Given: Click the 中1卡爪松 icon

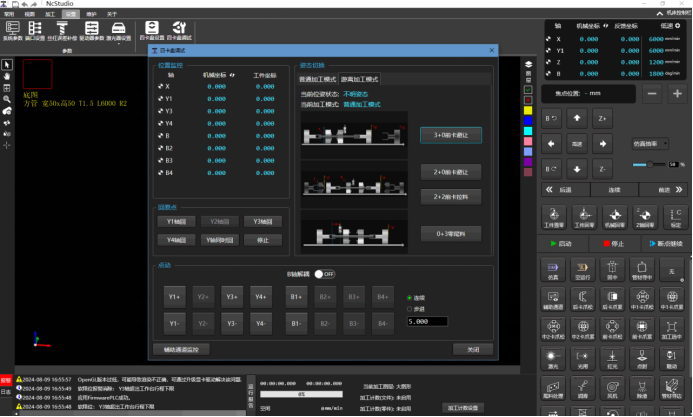Looking at the screenshot, I should (642, 299).
